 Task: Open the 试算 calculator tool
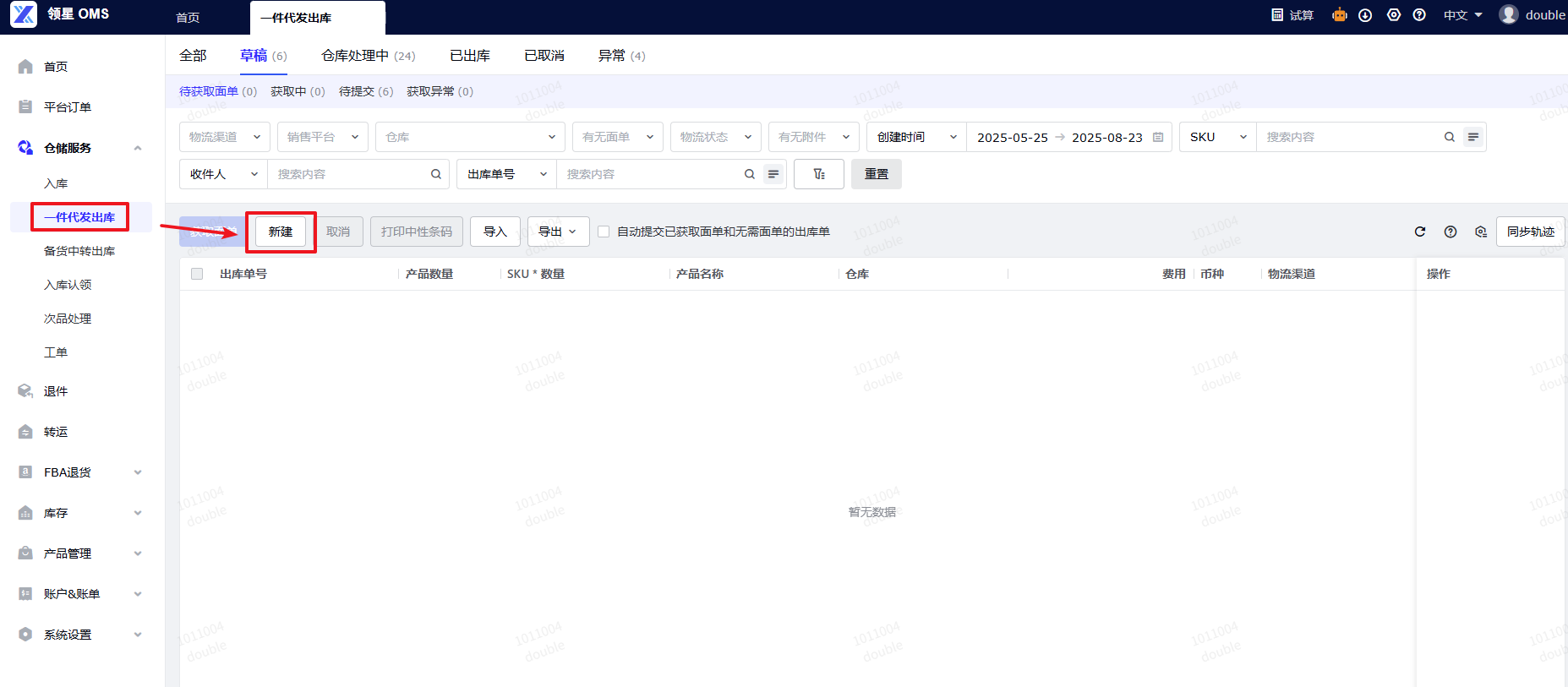[1292, 15]
